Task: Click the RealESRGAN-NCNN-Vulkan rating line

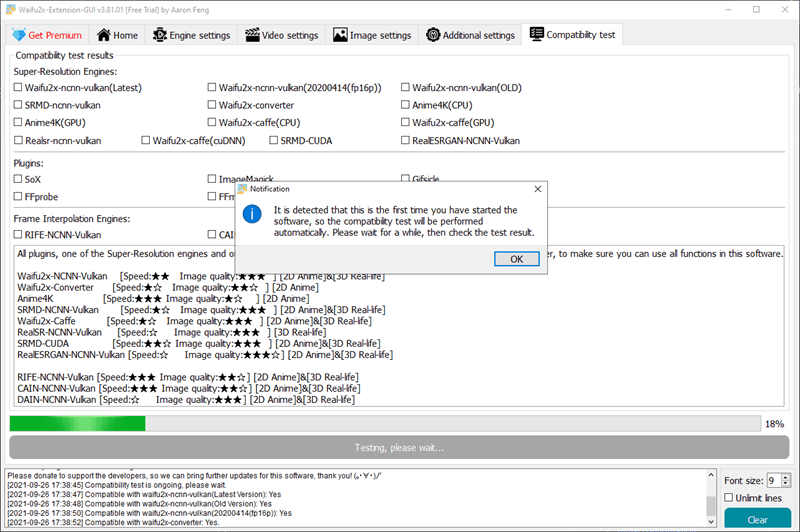Action: [205, 354]
